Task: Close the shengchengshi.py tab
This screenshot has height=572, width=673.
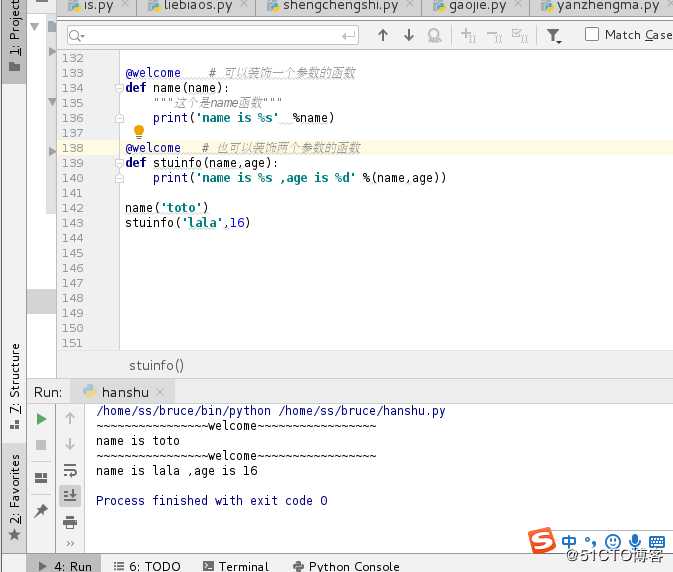Action: 409,4
